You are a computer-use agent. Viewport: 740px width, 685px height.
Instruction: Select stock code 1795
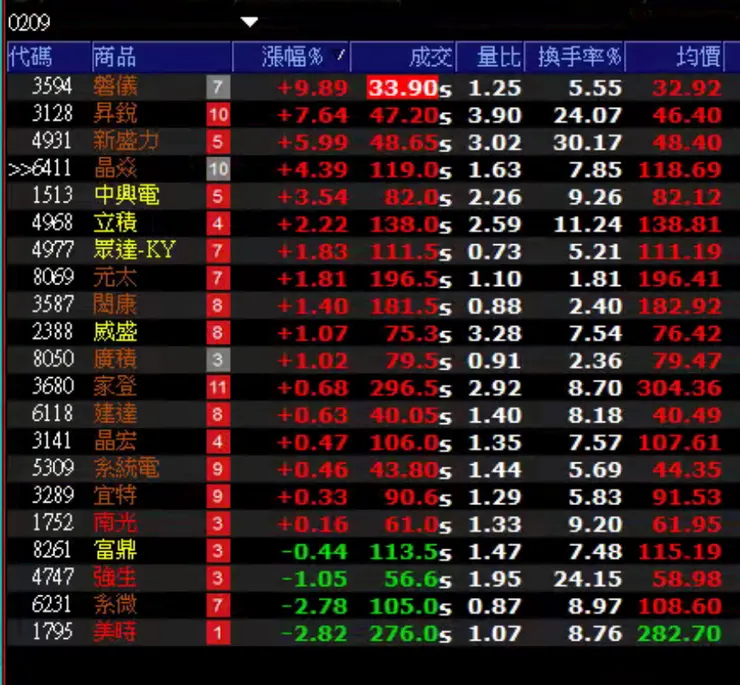pos(52,632)
